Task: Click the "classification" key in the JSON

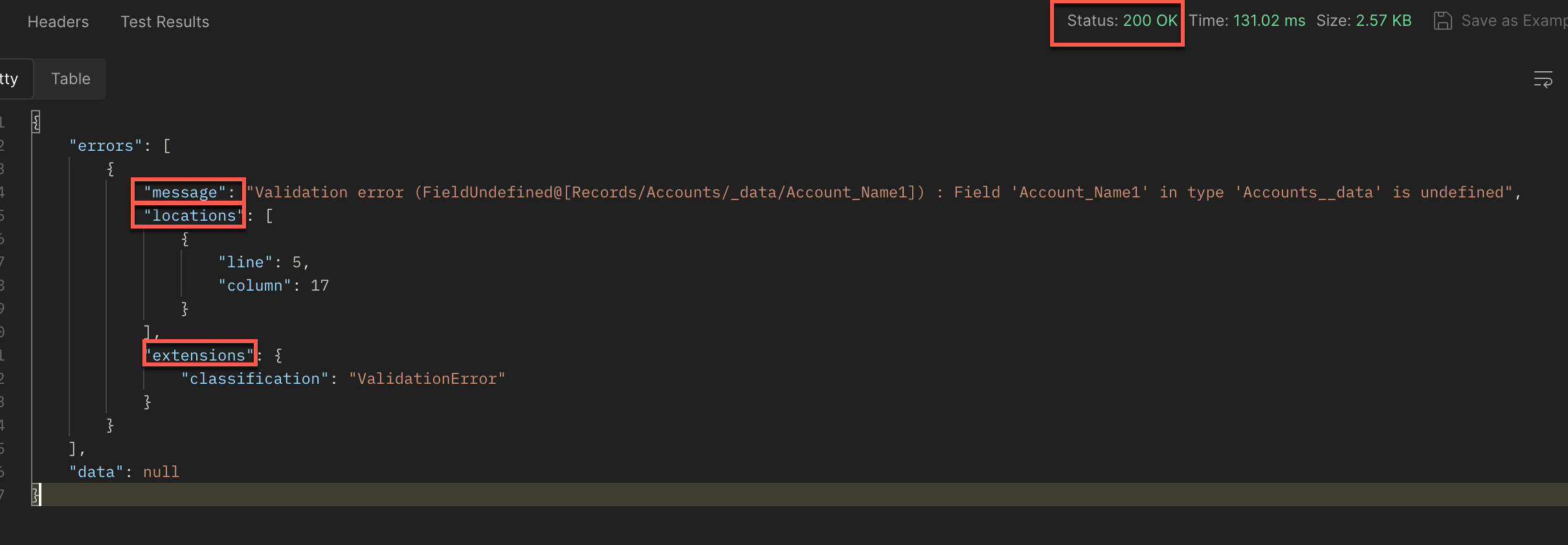Action: (x=254, y=379)
